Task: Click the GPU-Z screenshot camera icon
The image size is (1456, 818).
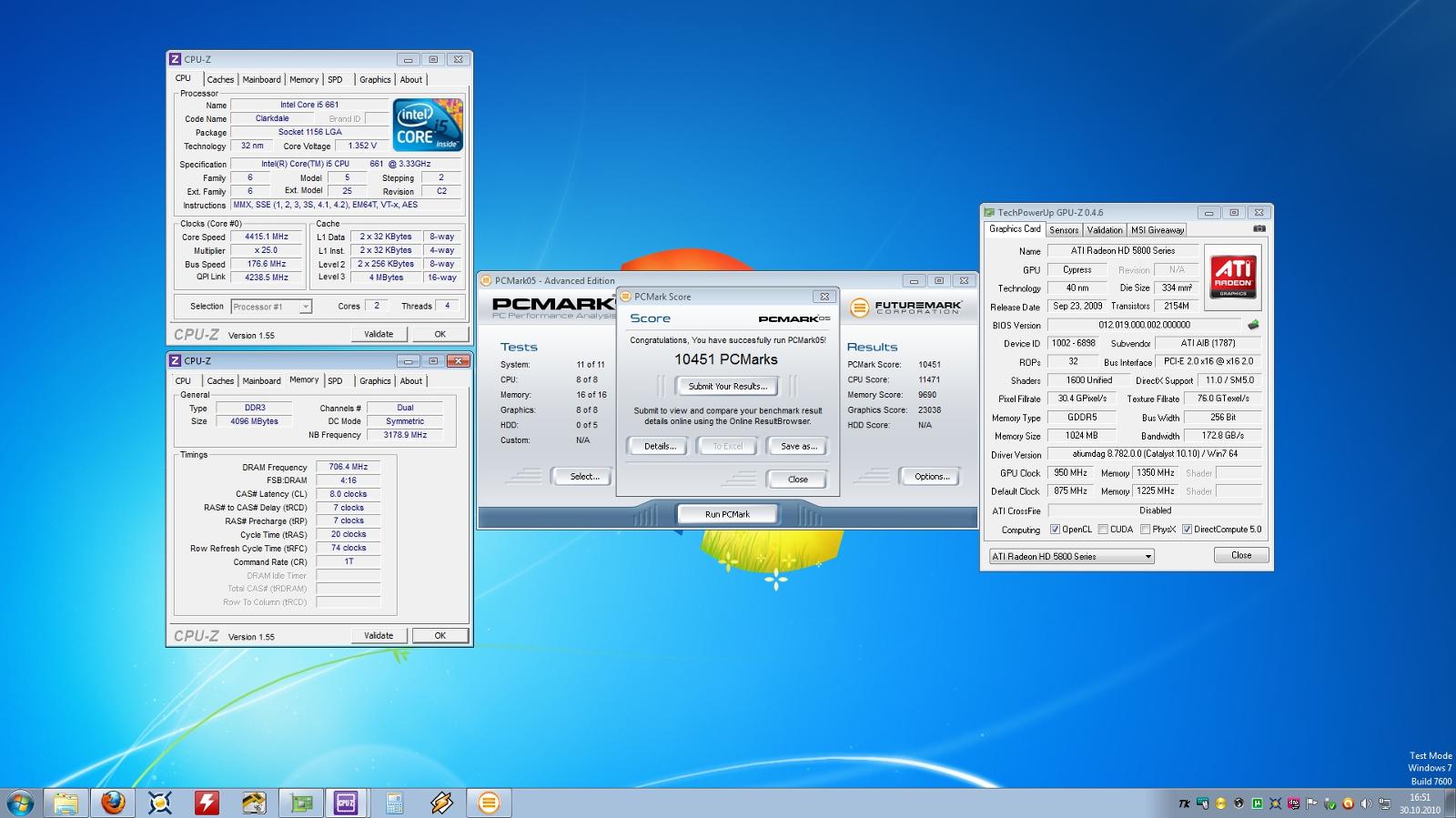Action: point(1259,229)
